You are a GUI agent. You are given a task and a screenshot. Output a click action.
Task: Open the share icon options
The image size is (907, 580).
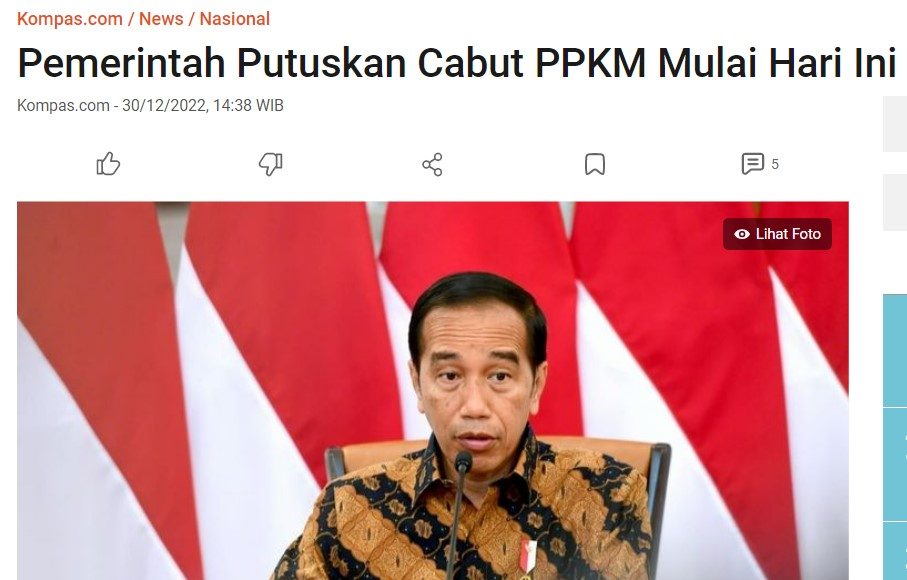[x=432, y=164]
